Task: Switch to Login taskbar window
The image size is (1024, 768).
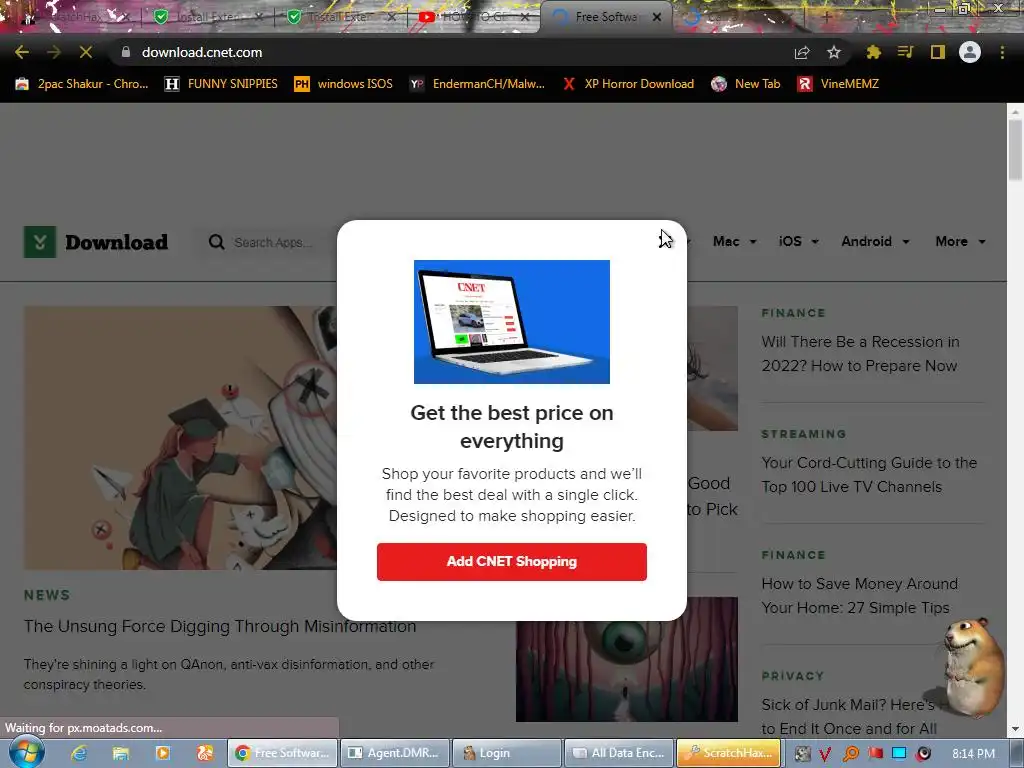Action: click(507, 753)
